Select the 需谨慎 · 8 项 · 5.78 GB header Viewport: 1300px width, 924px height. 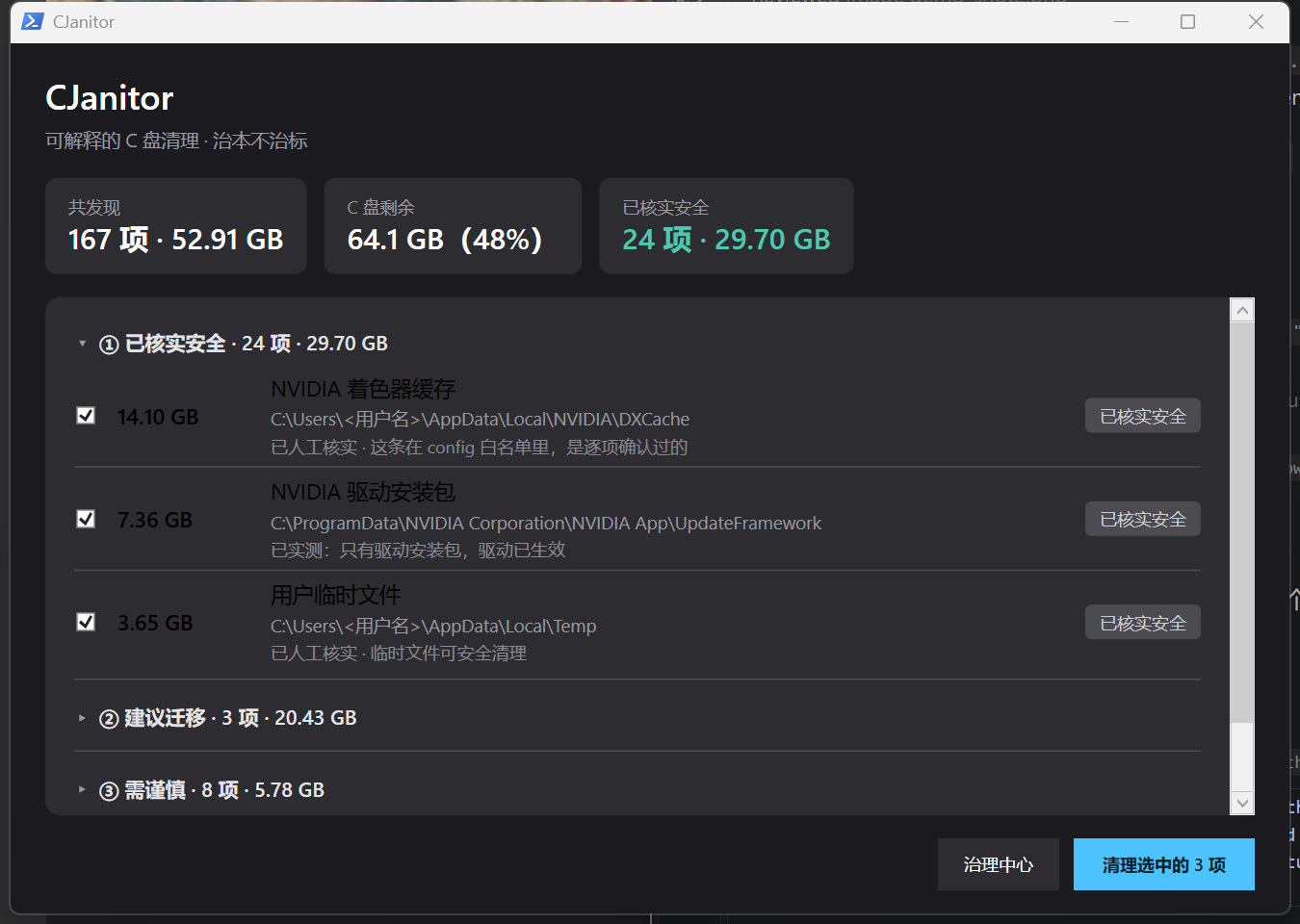(212, 790)
